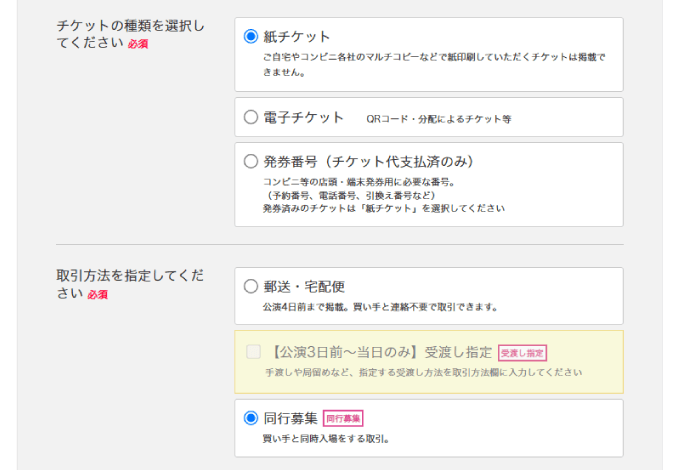Check the 【公演3日前〜当日のみ】受渡し指定 checkbox
This screenshot has width=680, height=470.
[253, 352]
